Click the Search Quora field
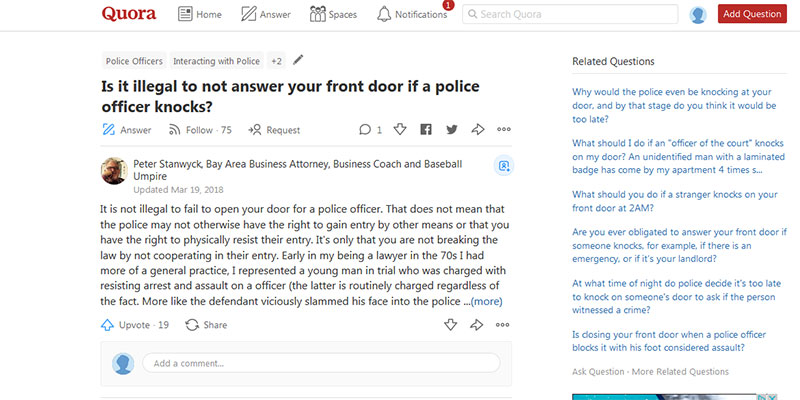Viewport: 800px width, 400px height. pos(570,14)
